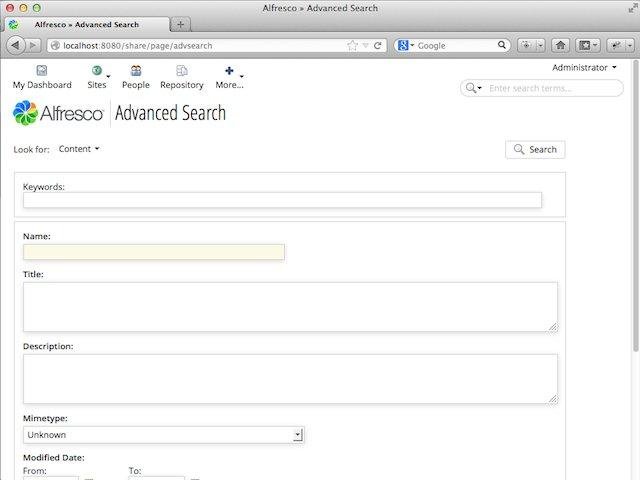Image resolution: width=640 pixels, height=480 pixels.
Task: Click the browser home icon
Action: click(x=560, y=45)
